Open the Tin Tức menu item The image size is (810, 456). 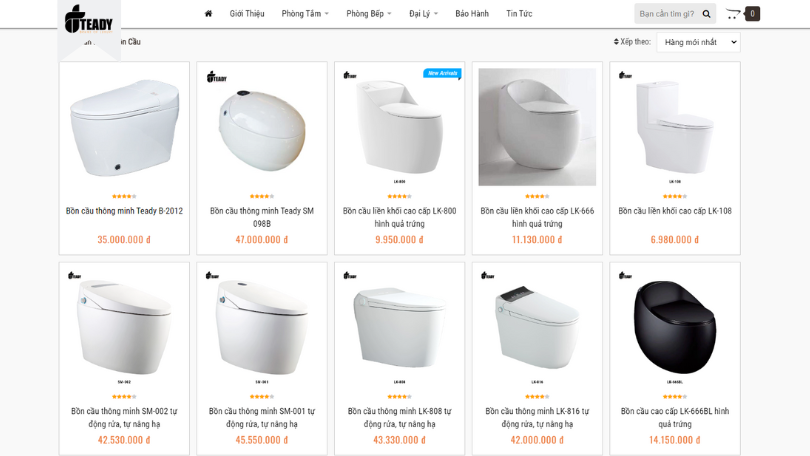(519, 14)
